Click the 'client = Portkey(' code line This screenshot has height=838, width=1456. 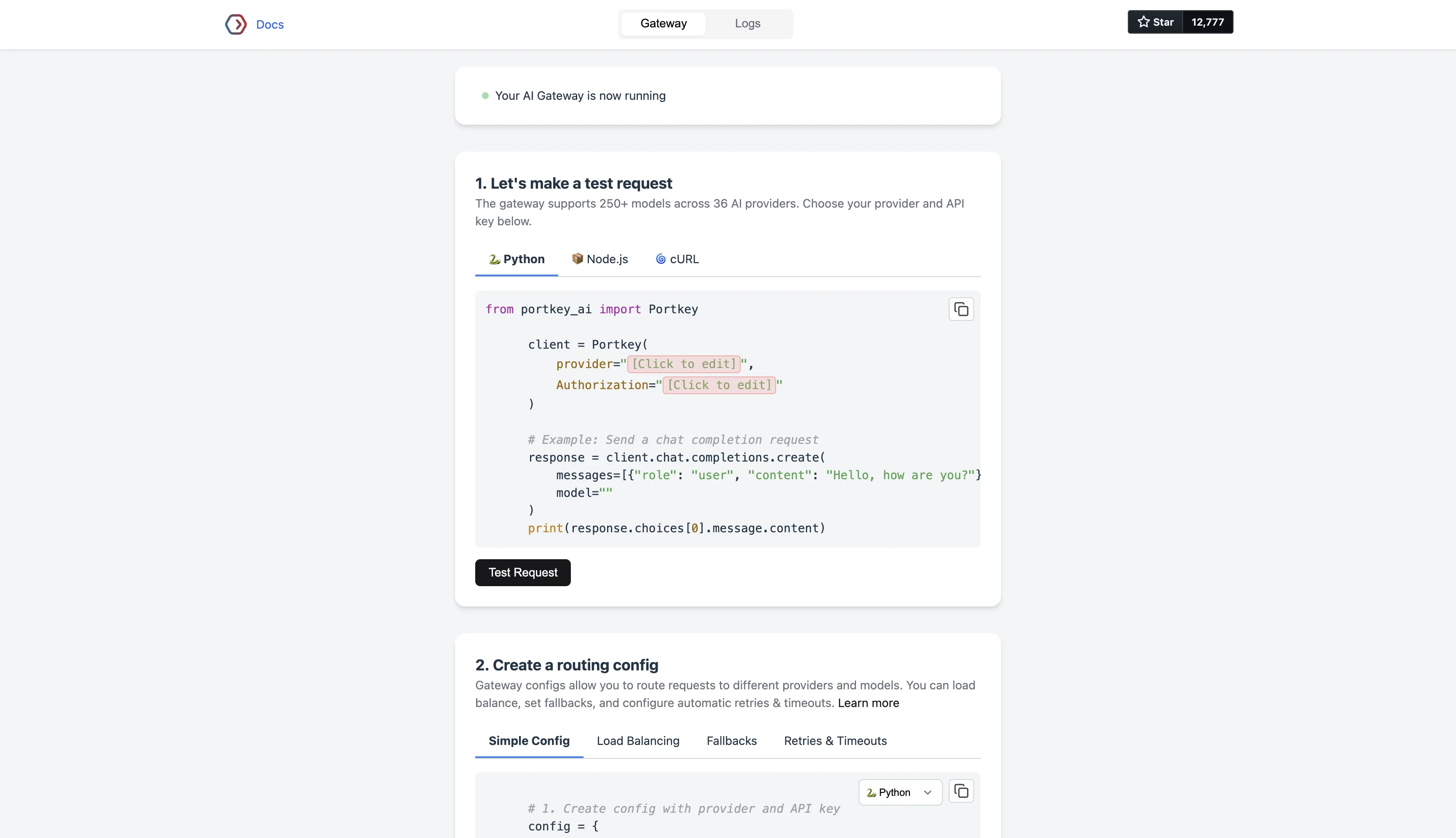click(588, 344)
